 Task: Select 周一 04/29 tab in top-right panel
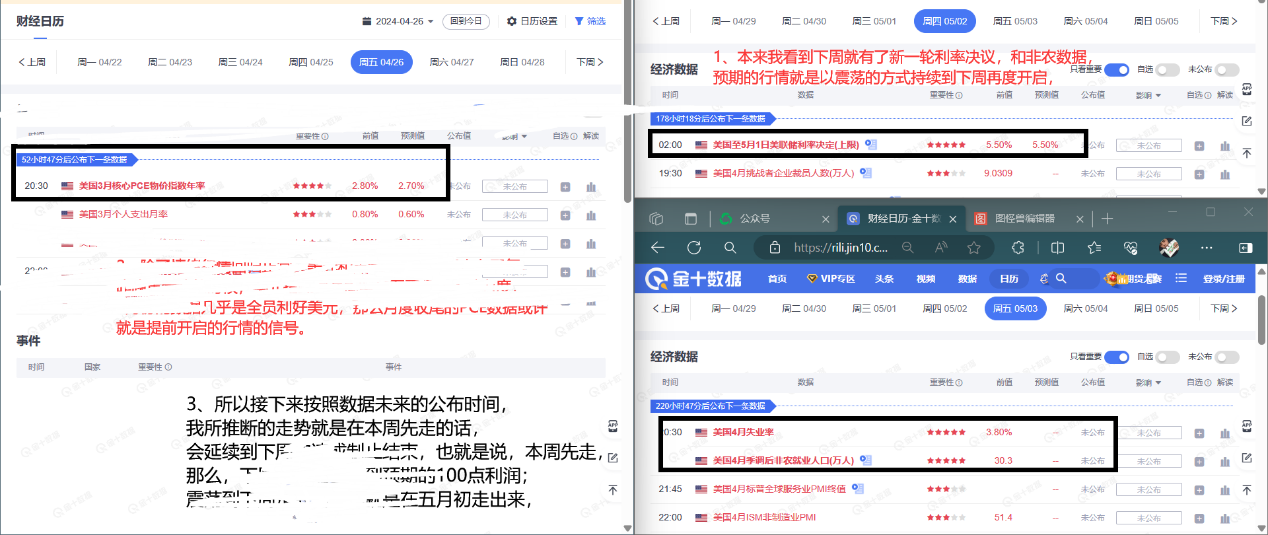tap(734, 21)
